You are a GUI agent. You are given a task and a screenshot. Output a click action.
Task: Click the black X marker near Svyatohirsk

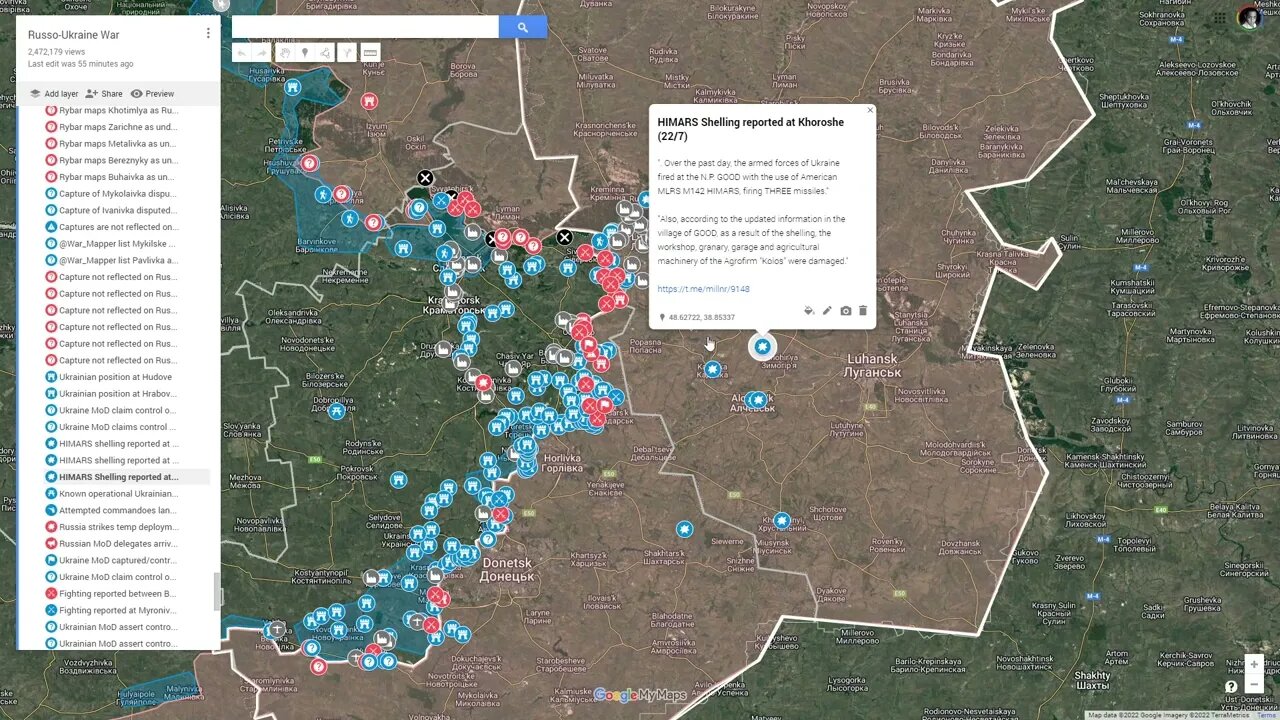coord(425,178)
